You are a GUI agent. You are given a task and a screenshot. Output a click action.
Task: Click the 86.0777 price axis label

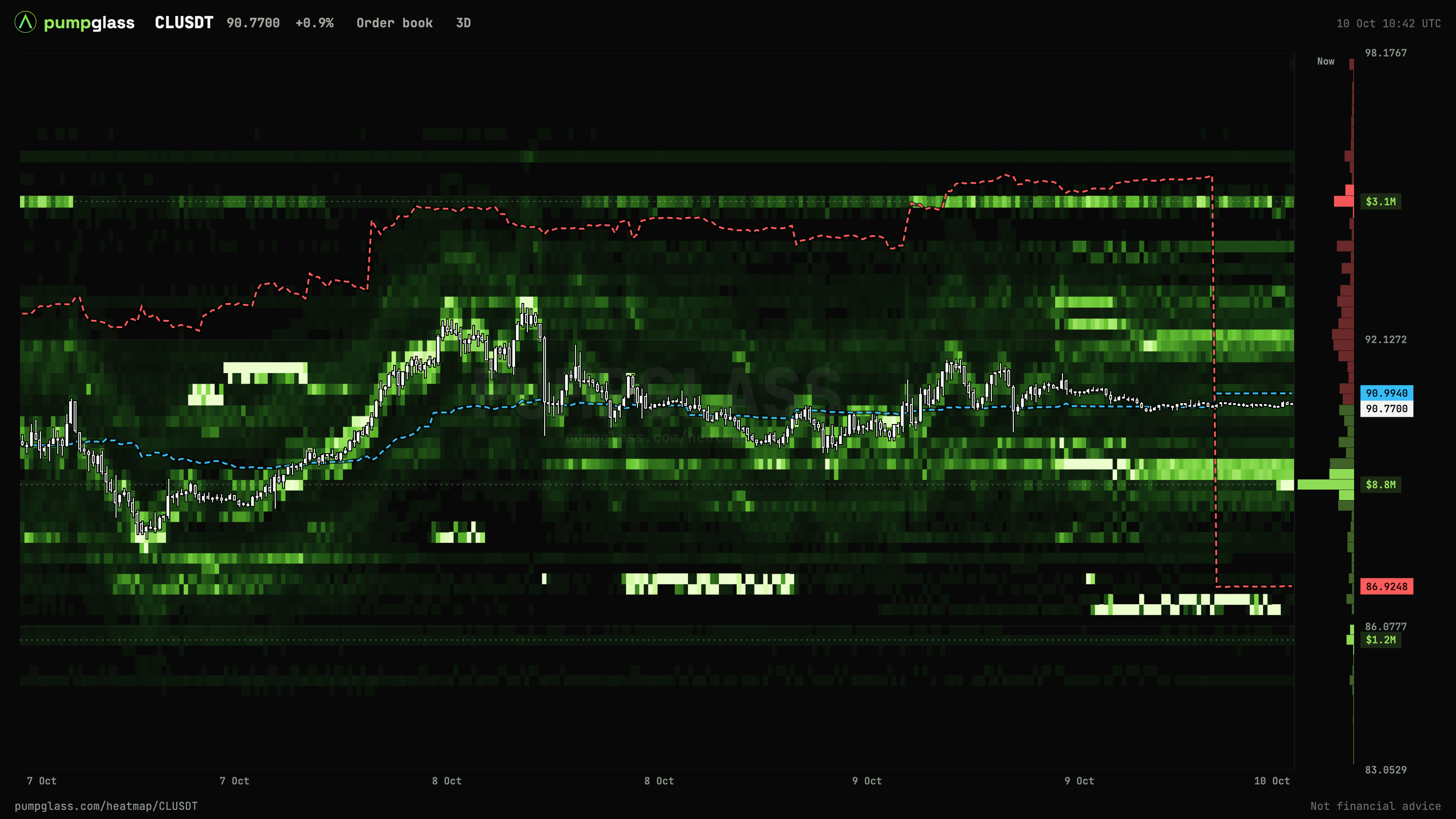1386,626
